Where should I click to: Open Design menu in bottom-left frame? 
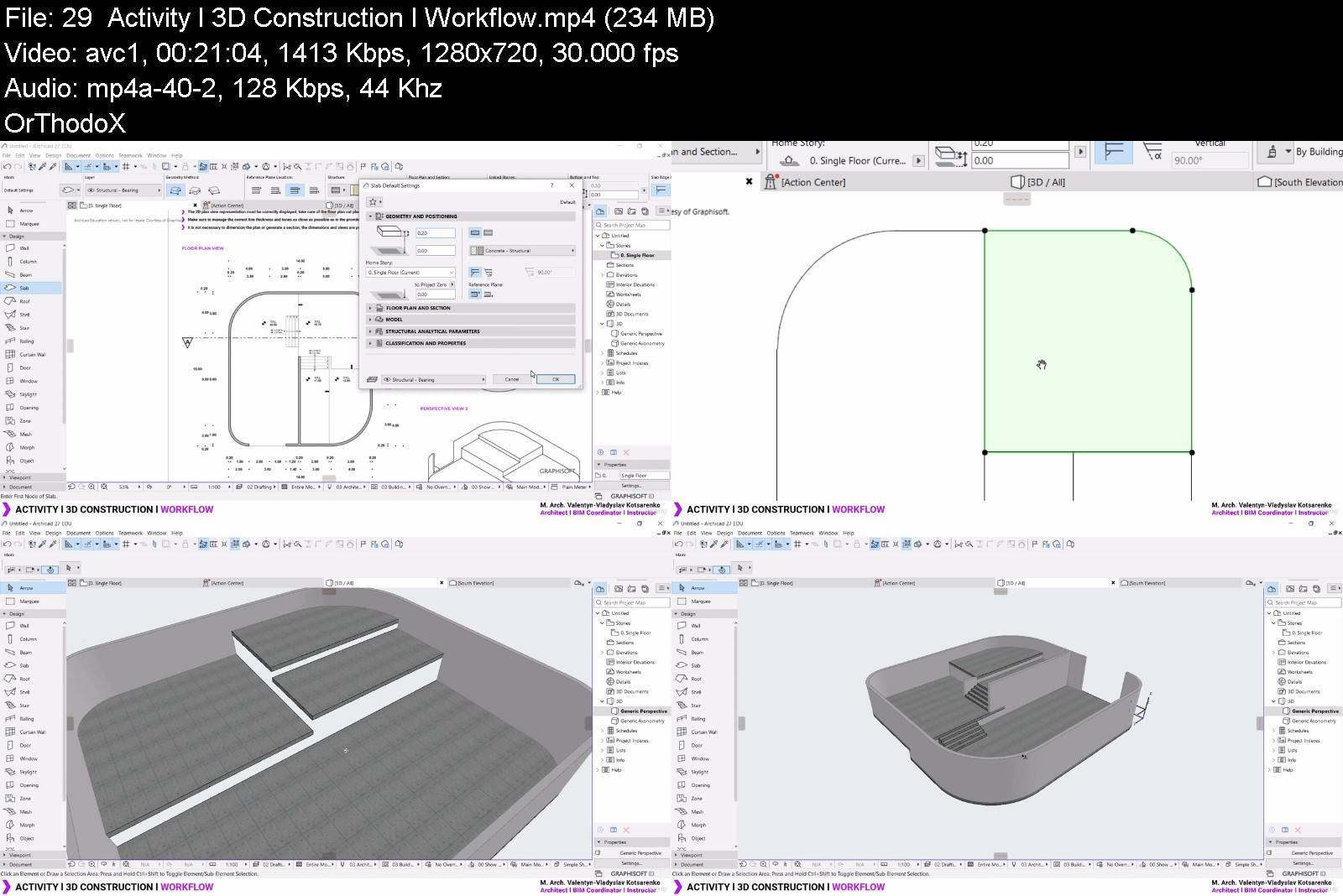pyautogui.click(x=53, y=533)
